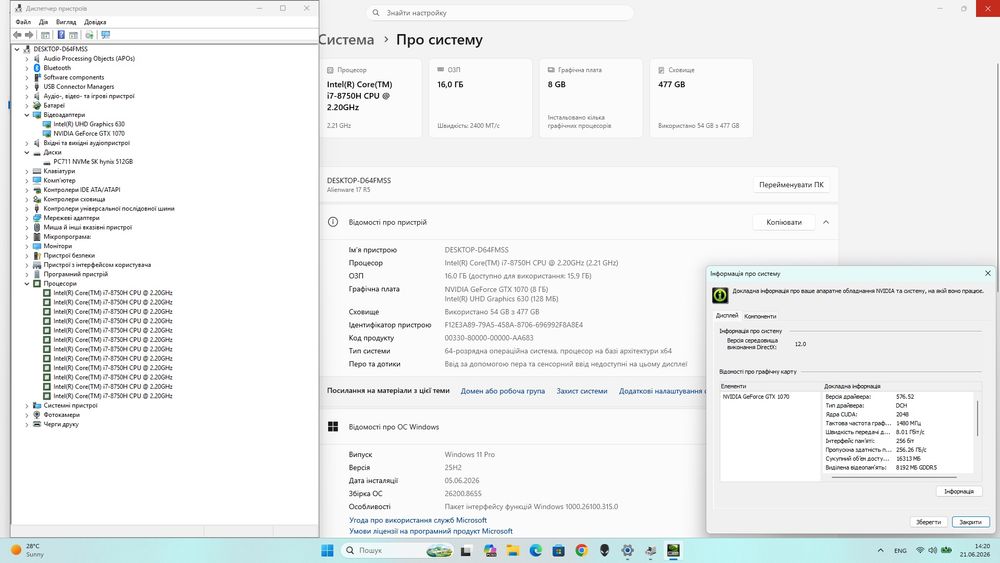This screenshot has height=563, width=1000.
Task: Click the vertical scrollbar in NVIDIA details list
Action: 977,418
